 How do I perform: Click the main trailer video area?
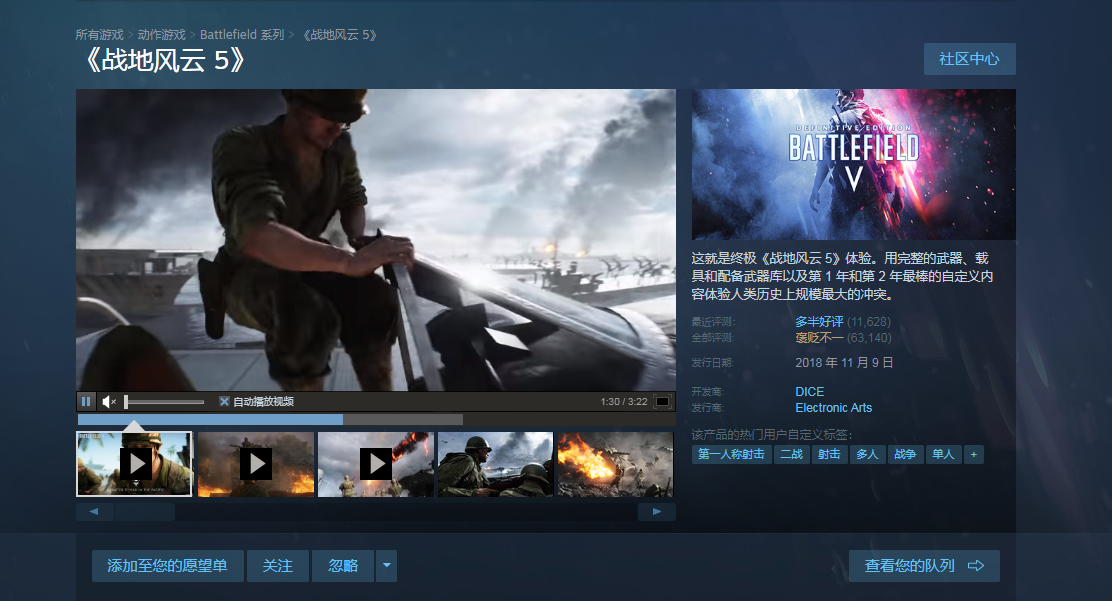coord(376,240)
